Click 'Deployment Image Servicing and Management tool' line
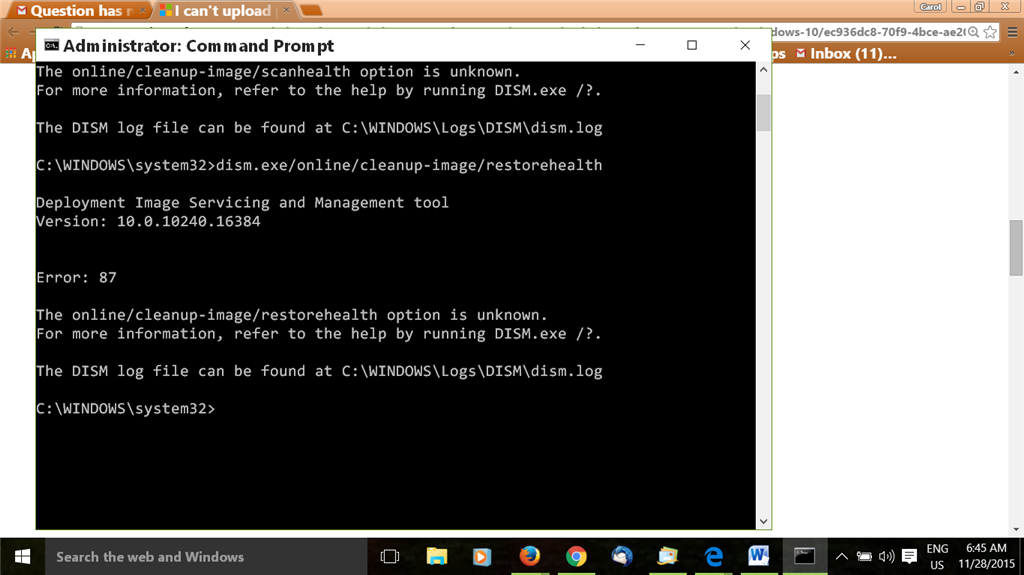Image resolution: width=1024 pixels, height=575 pixels. [242, 203]
